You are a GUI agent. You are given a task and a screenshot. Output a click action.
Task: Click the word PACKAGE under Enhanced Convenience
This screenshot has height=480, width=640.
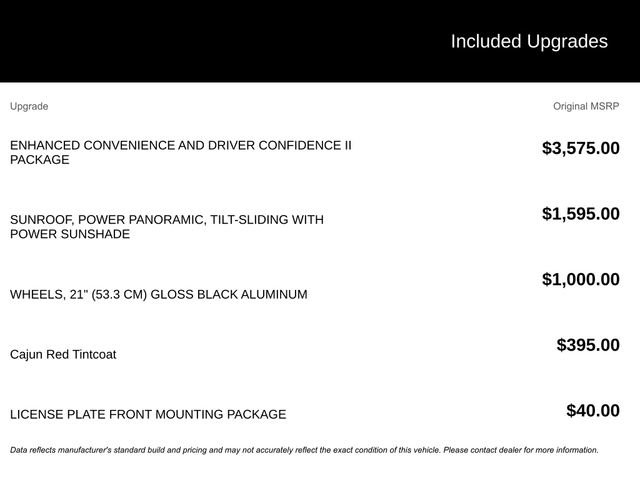(x=40, y=160)
